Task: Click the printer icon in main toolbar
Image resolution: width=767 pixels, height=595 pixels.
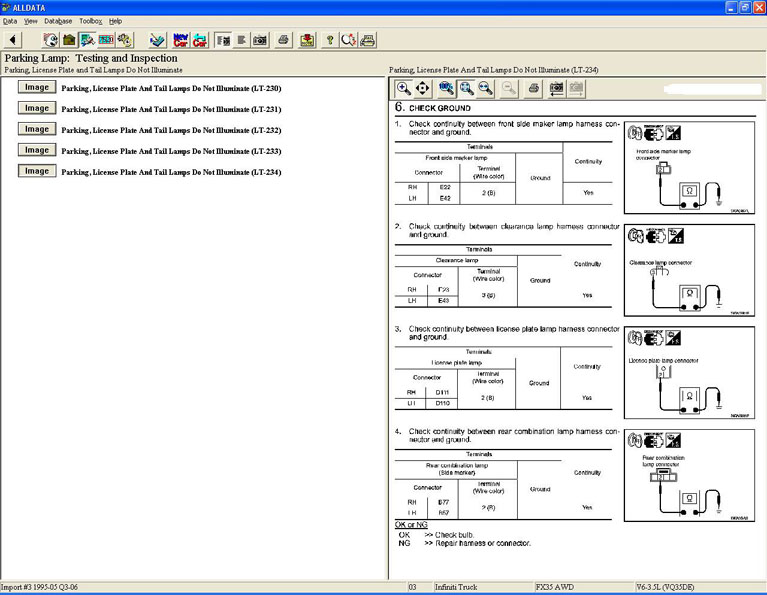Action: coord(283,40)
